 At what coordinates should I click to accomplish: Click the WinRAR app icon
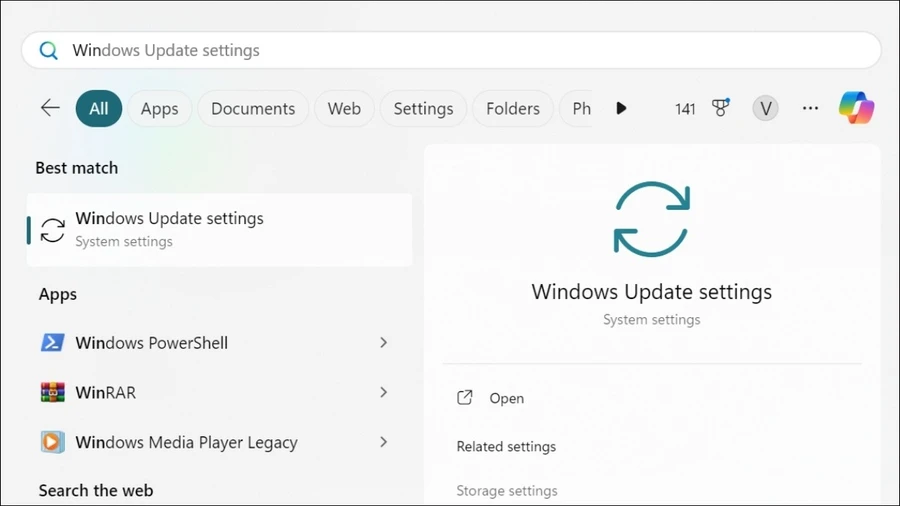point(53,392)
